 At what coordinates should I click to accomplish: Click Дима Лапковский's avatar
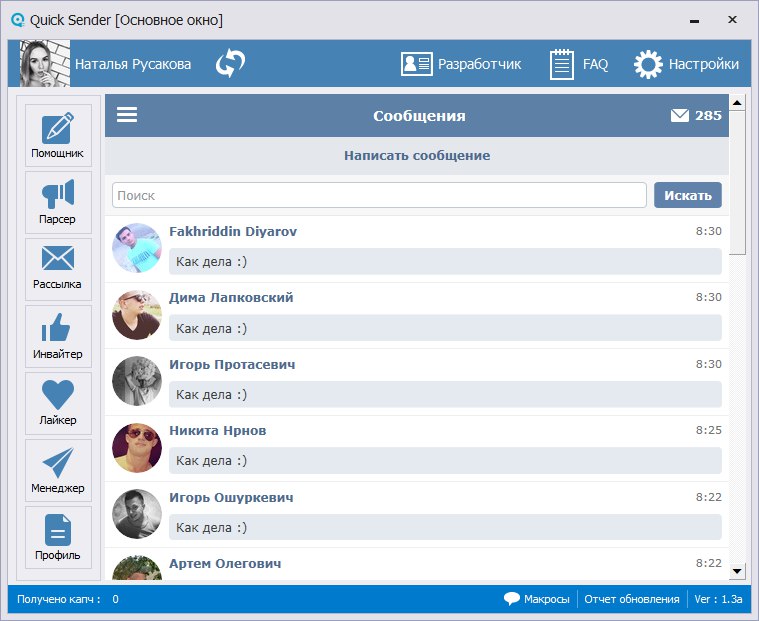pyautogui.click(x=137, y=315)
